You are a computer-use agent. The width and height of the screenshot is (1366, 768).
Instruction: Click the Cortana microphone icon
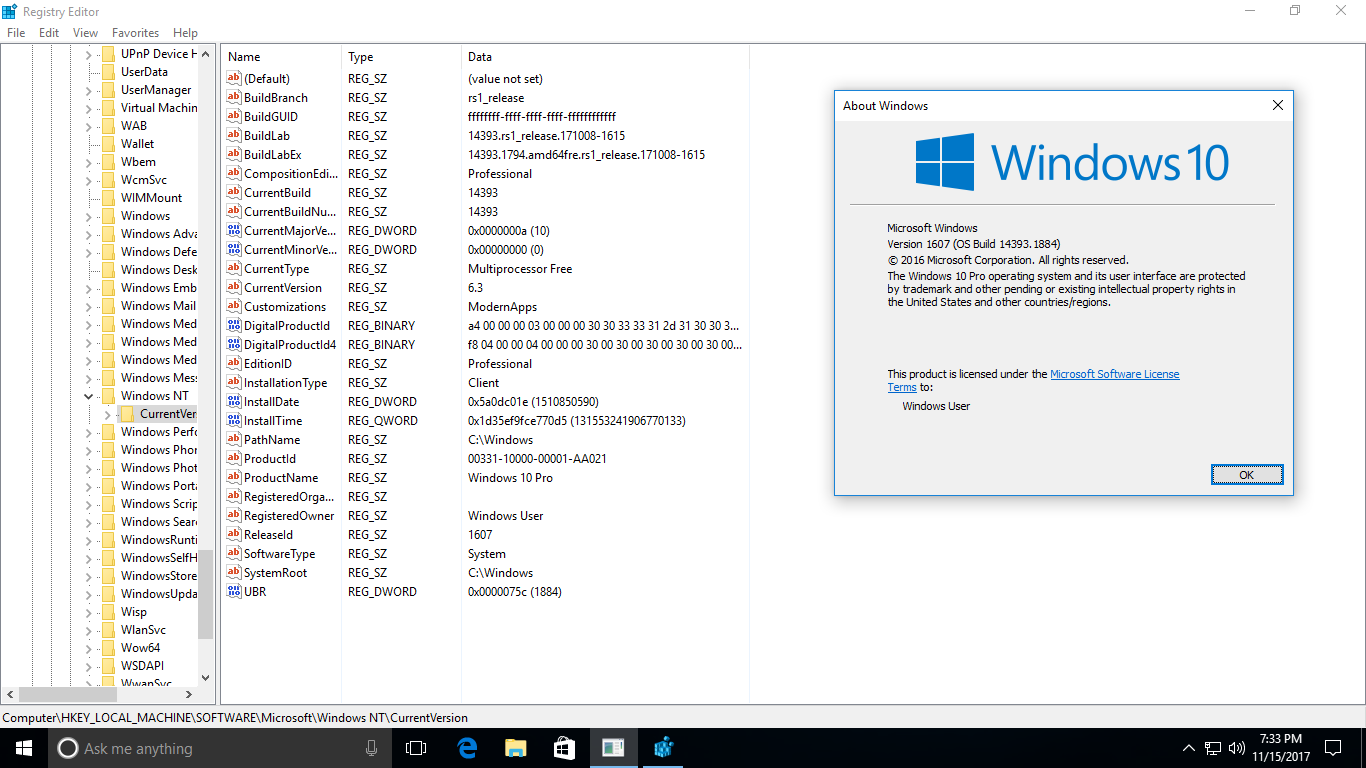tap(372, 748)
